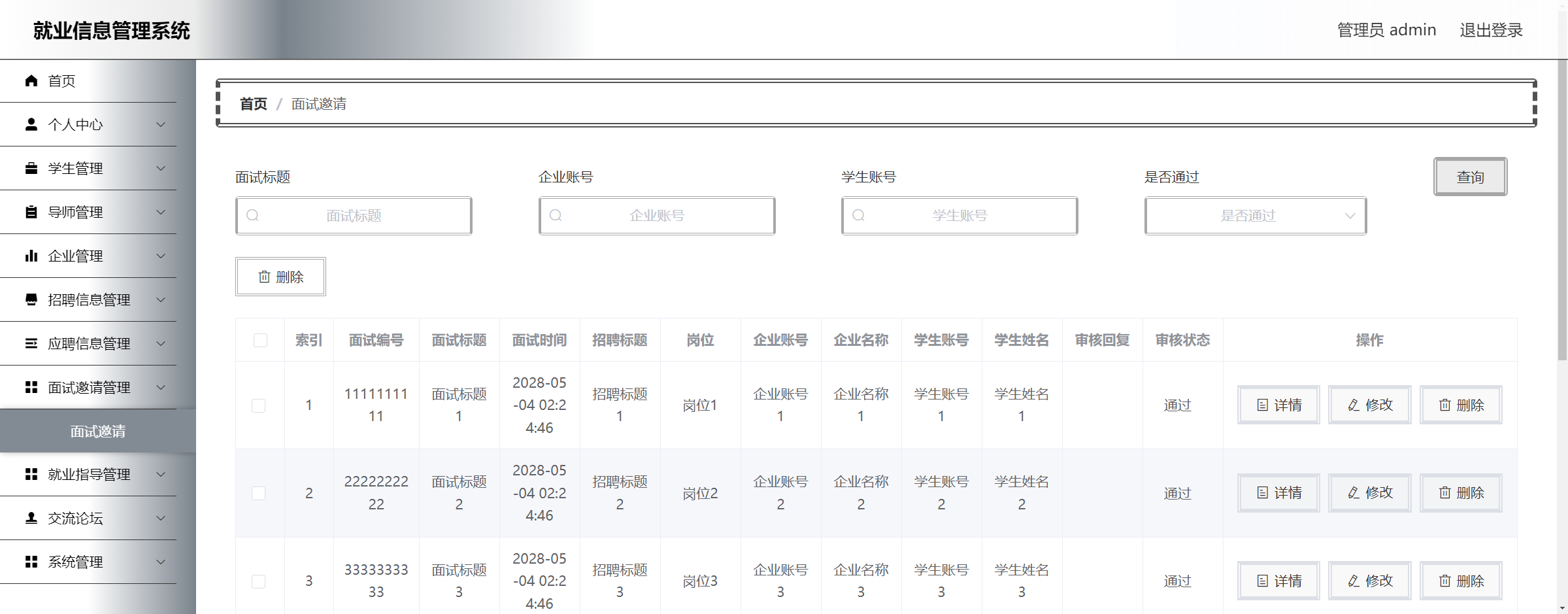Image resolution: width=1568 pixels, height=614 pixels.
Task: Click 首页 in the breadcrumb
Action: 253,104
